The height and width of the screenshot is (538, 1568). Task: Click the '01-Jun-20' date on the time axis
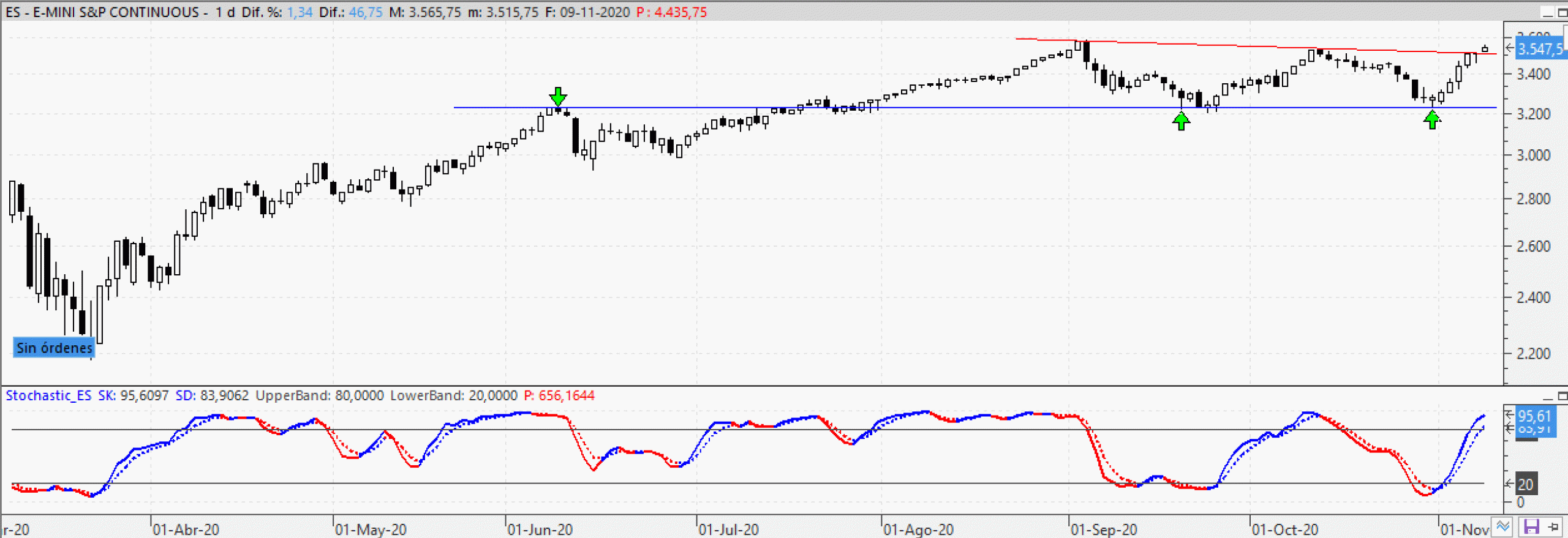coord(540,529)
